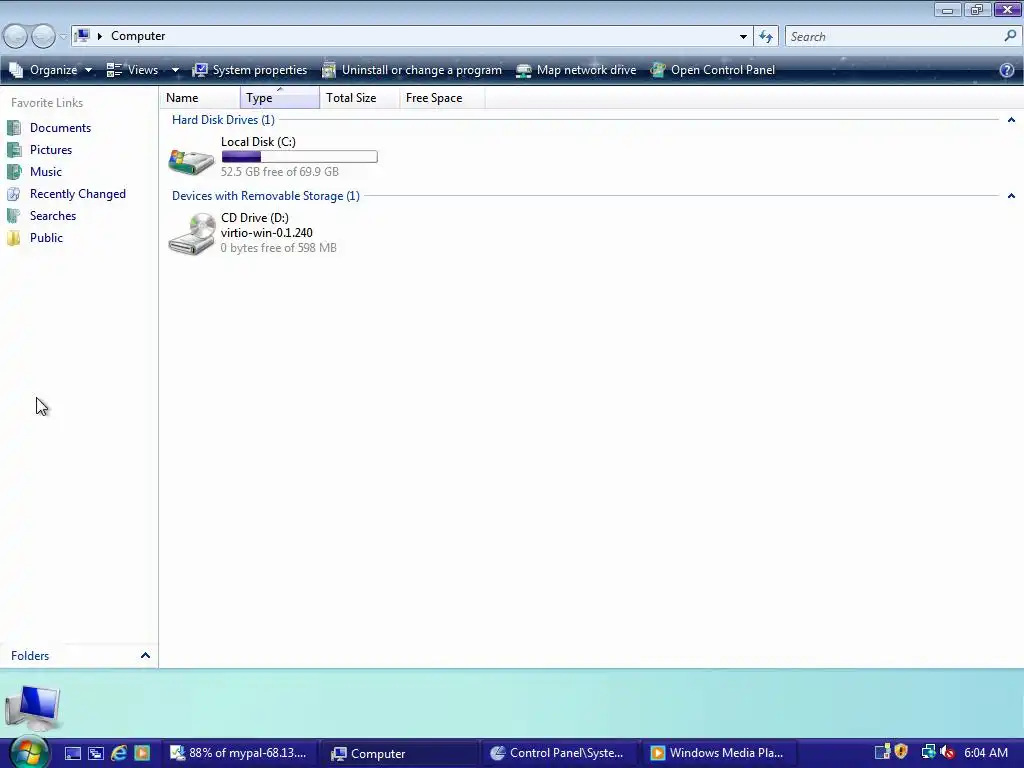The height and width of the screenshot is (768, 1024).
Task: Click the volume tray icon
Action: [948, 753]
